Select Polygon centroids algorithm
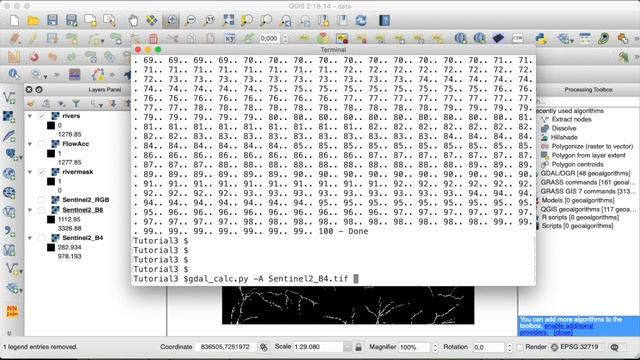640x360 pixels. (x=577, y=164)
